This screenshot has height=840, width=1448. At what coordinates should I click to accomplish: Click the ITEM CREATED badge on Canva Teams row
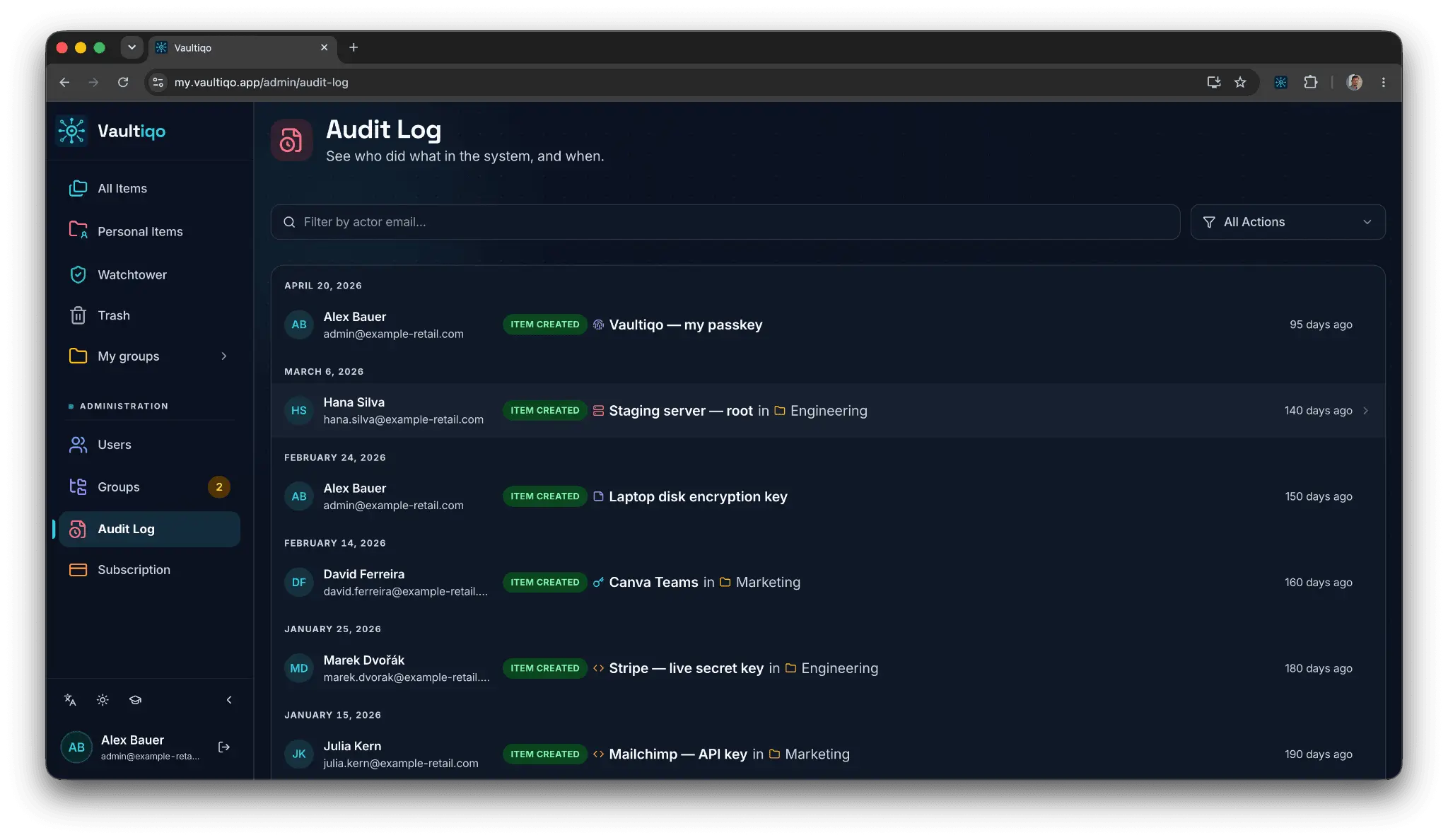click(x=545, y=583)
